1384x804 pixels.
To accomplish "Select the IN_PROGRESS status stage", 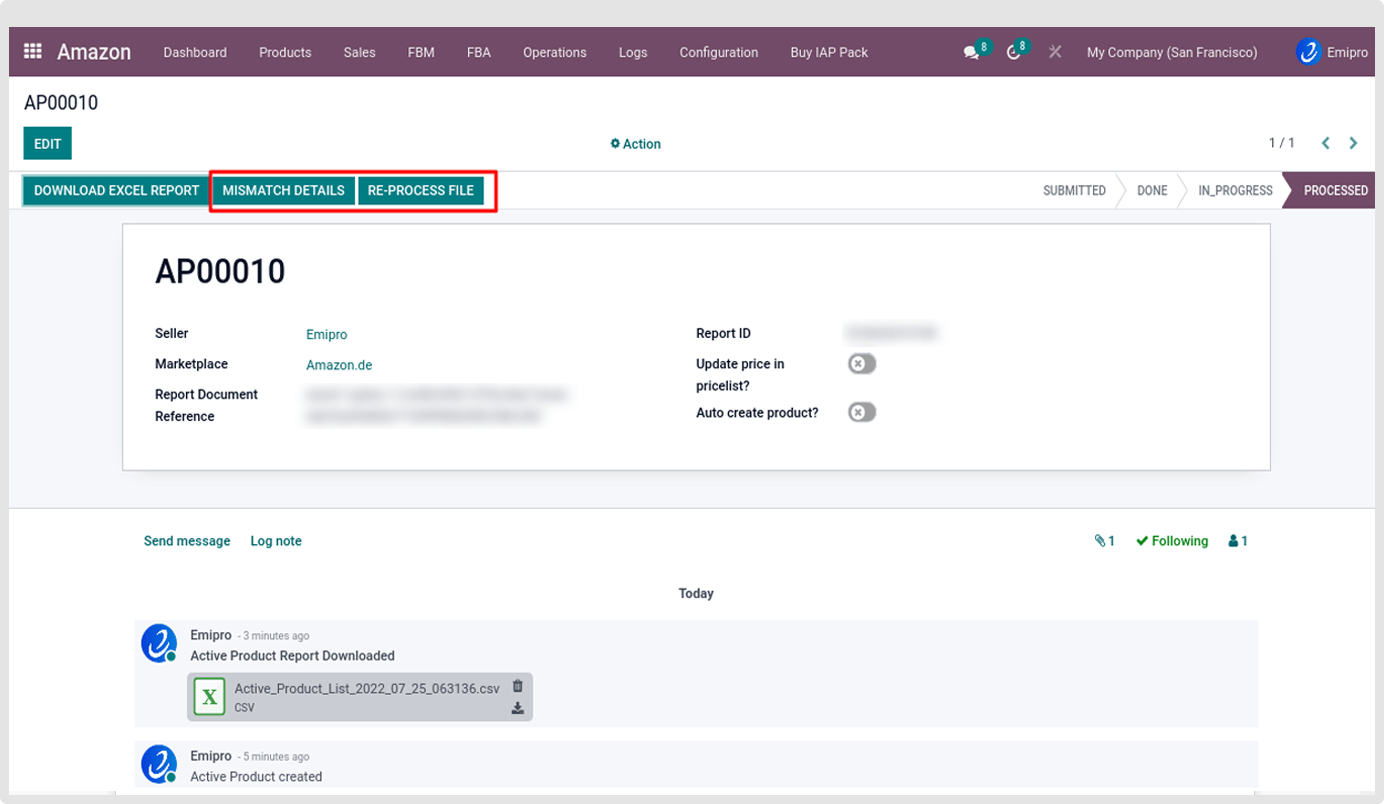I will [1235, 190].
